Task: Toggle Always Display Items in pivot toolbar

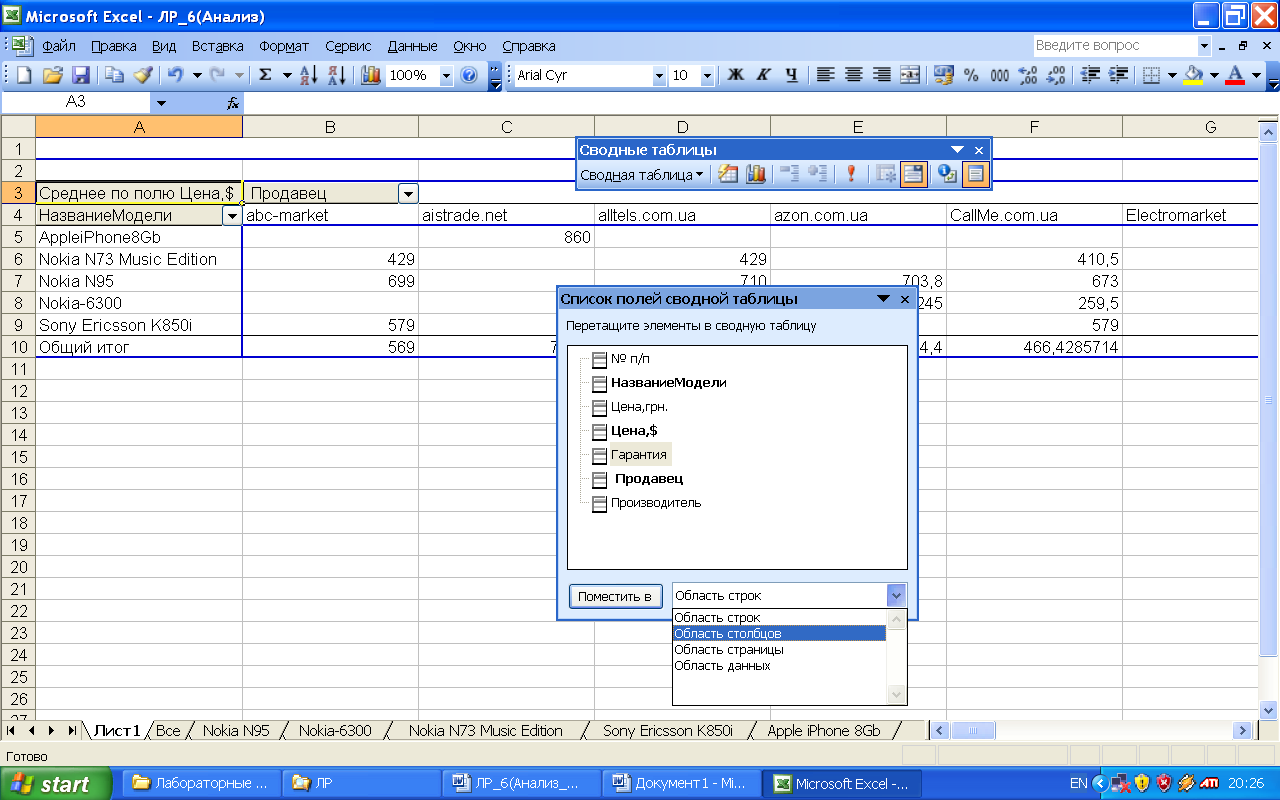Action: [912, 174]
